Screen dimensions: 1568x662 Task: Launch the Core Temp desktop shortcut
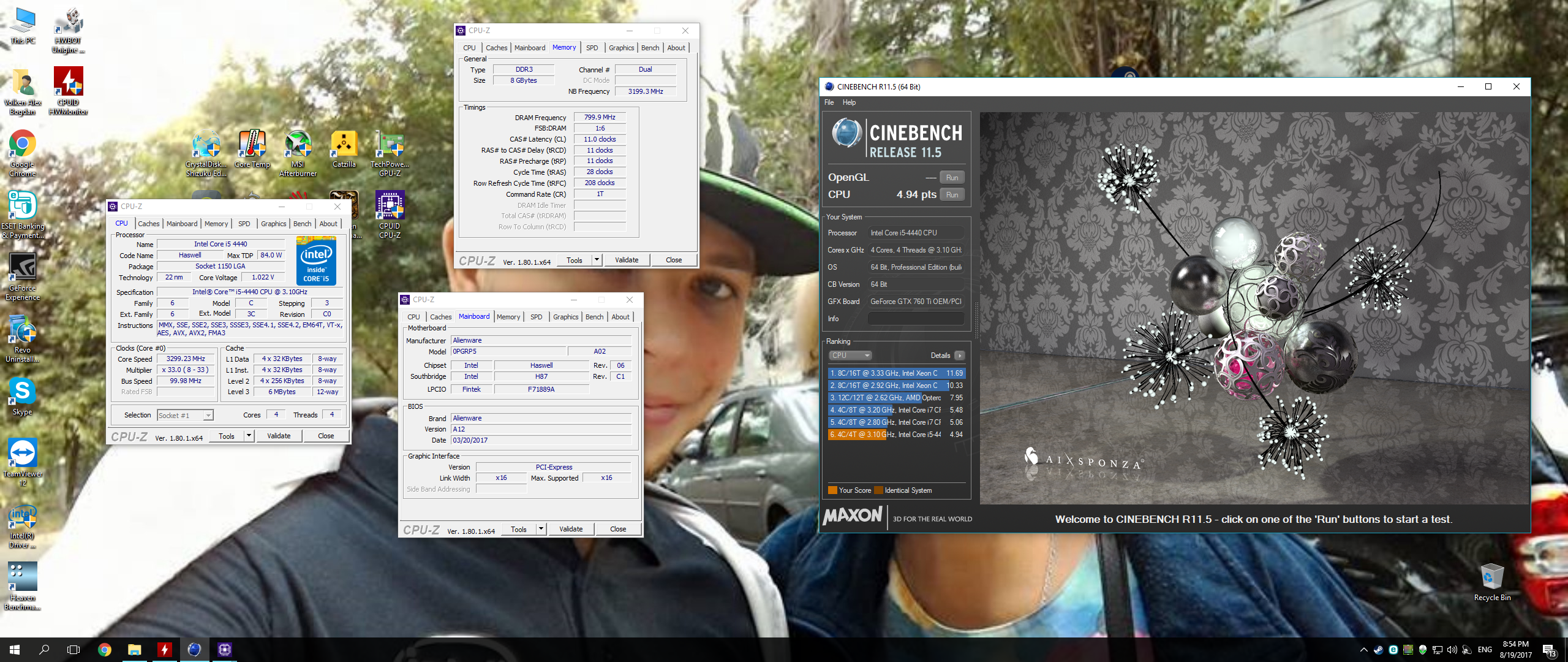[252, 150]
